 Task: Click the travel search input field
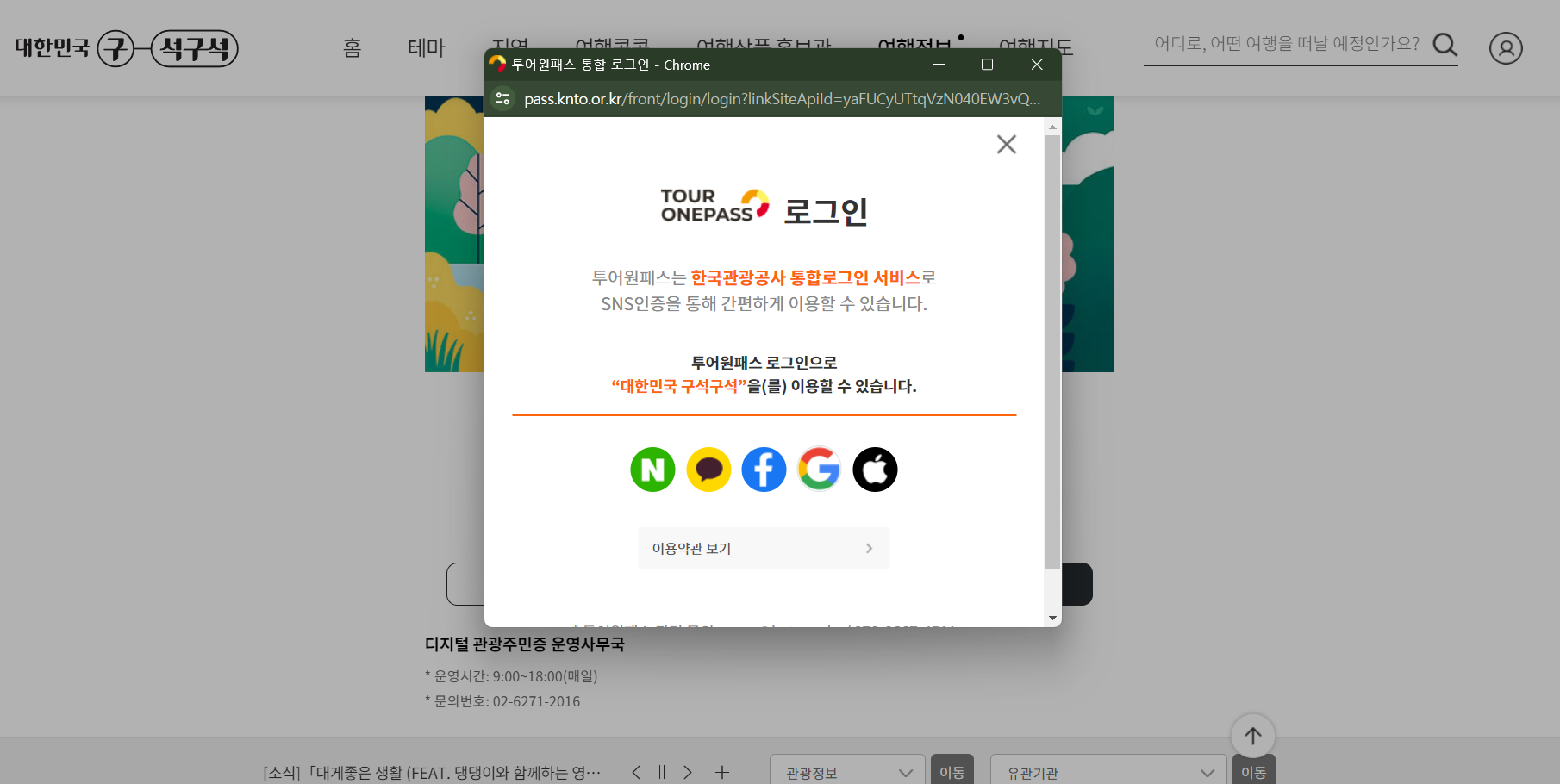pyautogui.click(x=1287, y=44)
